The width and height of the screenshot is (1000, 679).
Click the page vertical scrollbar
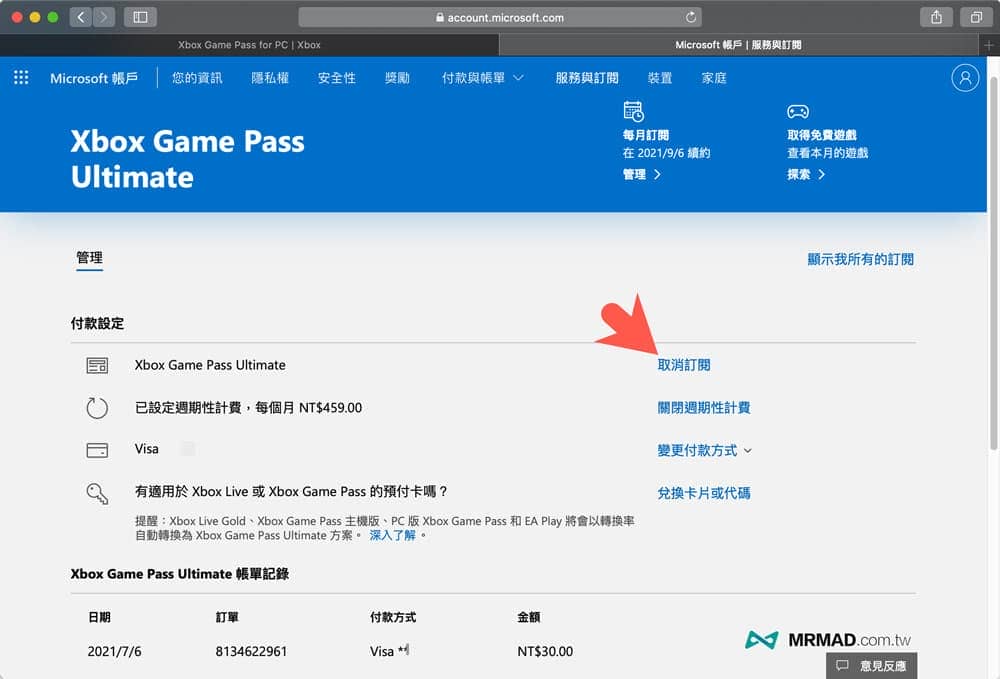pos(994,263)
